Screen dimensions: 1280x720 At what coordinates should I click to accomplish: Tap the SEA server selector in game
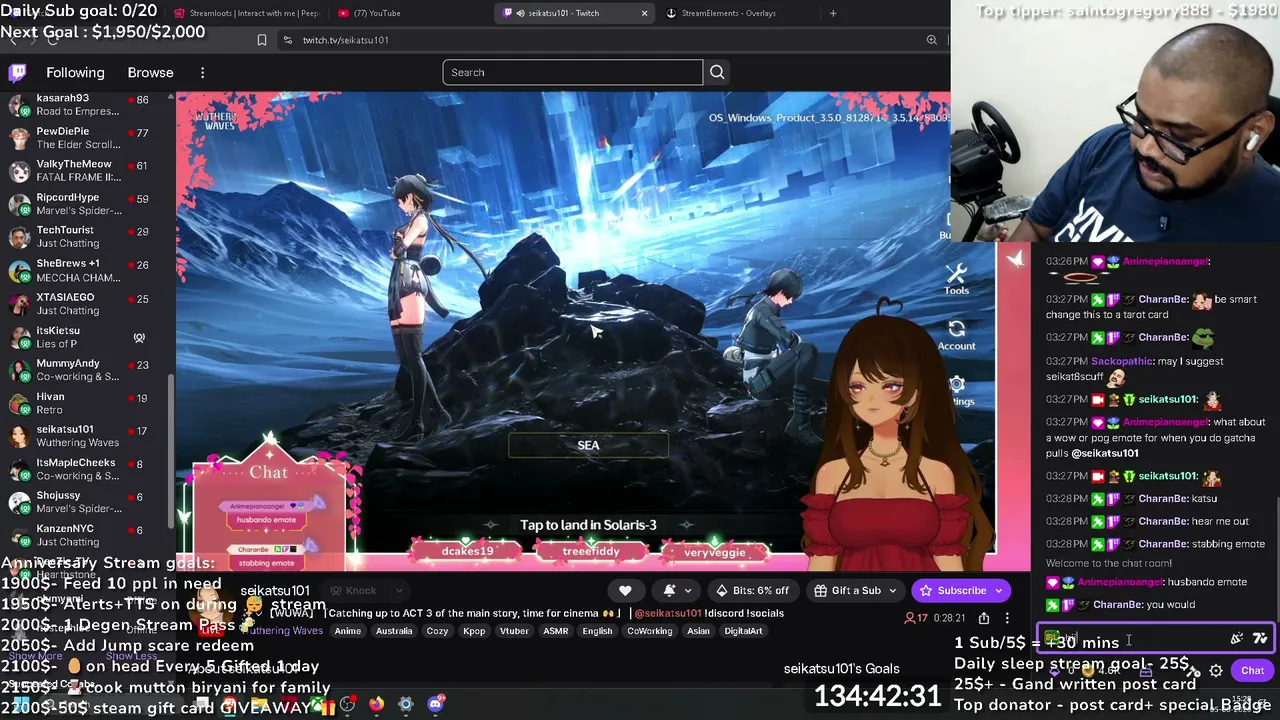coord(588,445)
